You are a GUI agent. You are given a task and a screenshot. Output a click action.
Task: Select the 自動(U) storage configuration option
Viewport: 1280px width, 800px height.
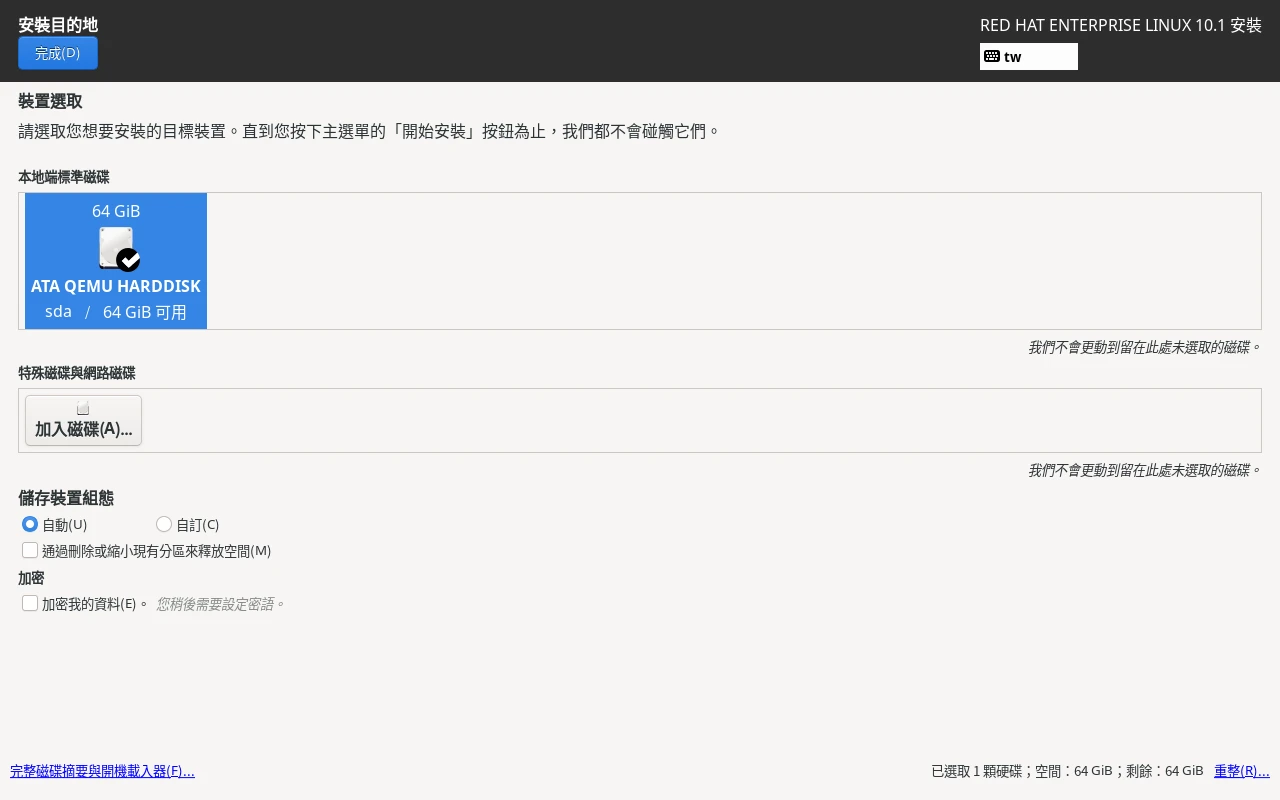[30, 524]
